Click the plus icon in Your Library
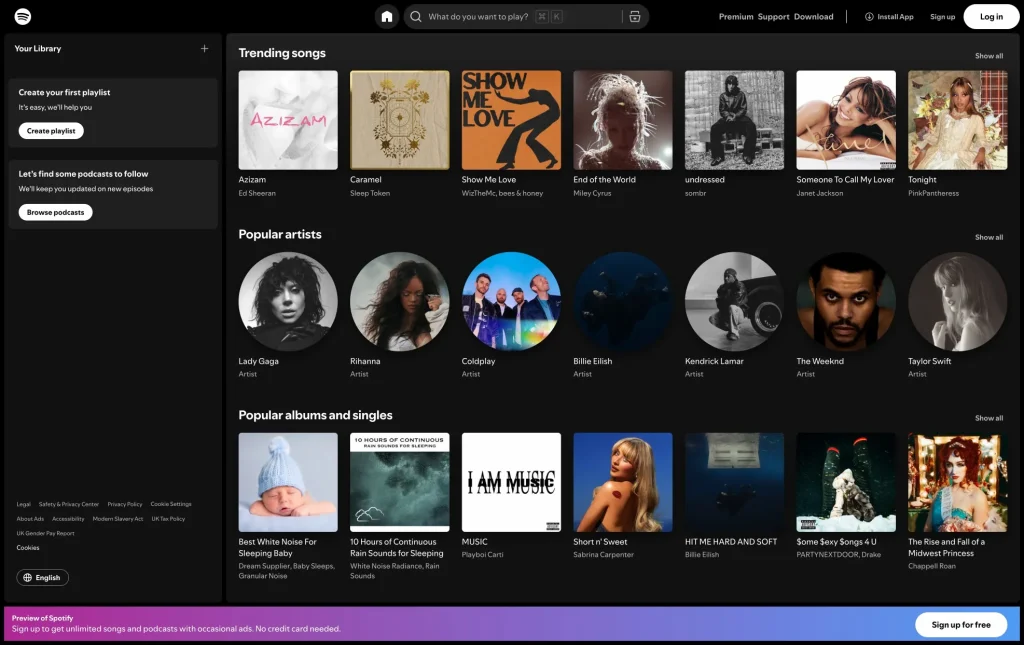This screenshot has width=1024, height=645. pyautogui.click(x=205, y=48)
